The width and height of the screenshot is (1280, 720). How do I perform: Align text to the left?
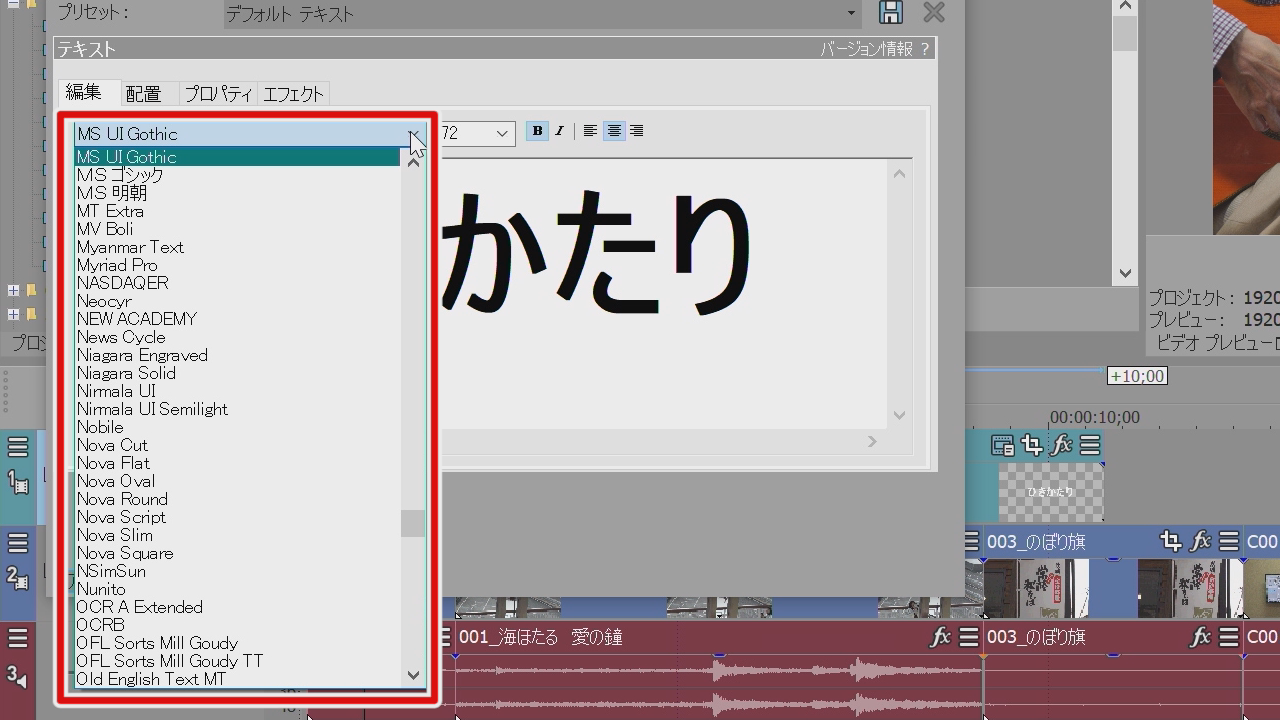click(x=590, y=131)
